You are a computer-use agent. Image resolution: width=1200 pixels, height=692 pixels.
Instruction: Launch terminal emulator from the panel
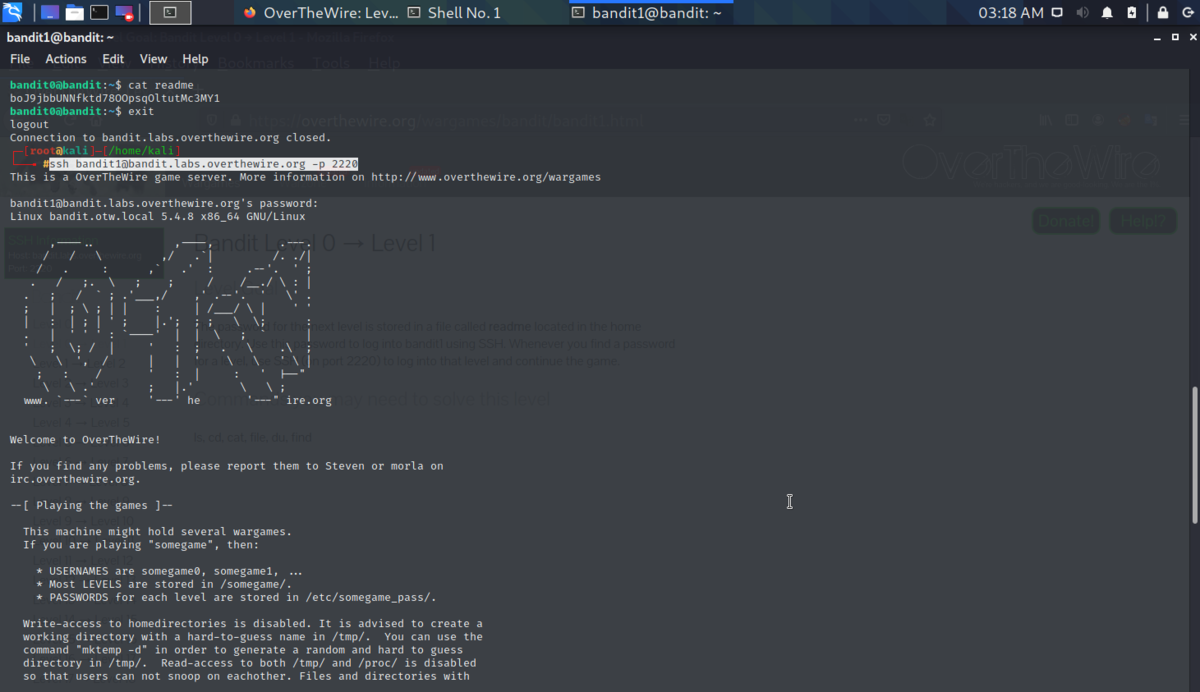(99, 13)
